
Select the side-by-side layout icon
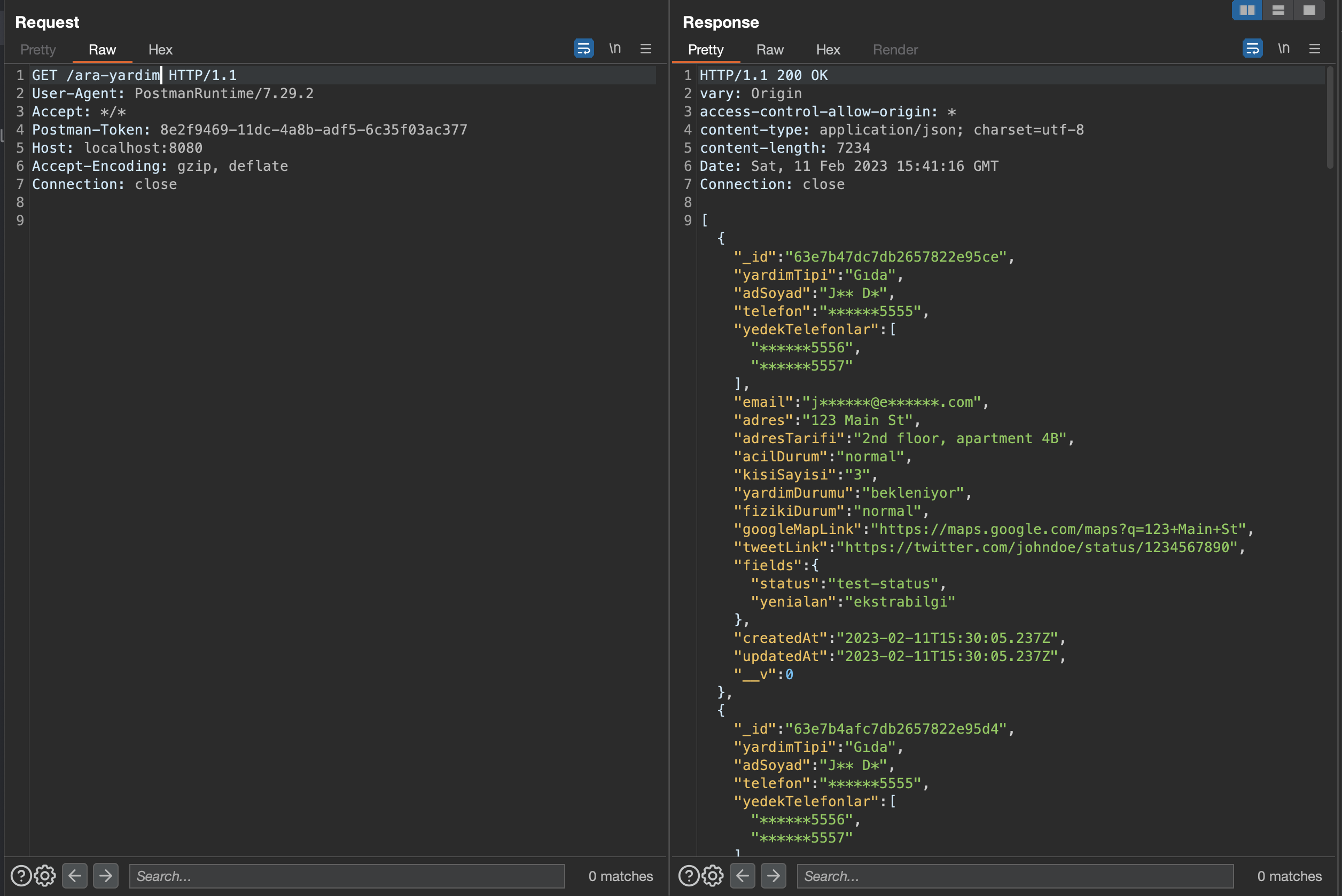pyautogui.click(x=1246, y=10)
